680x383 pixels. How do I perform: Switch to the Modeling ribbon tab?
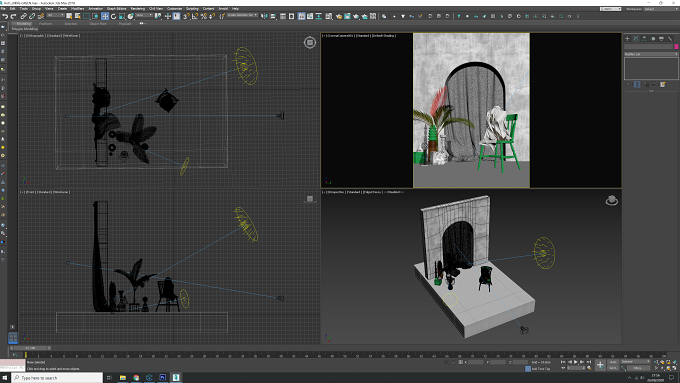[x=24, y=23]
